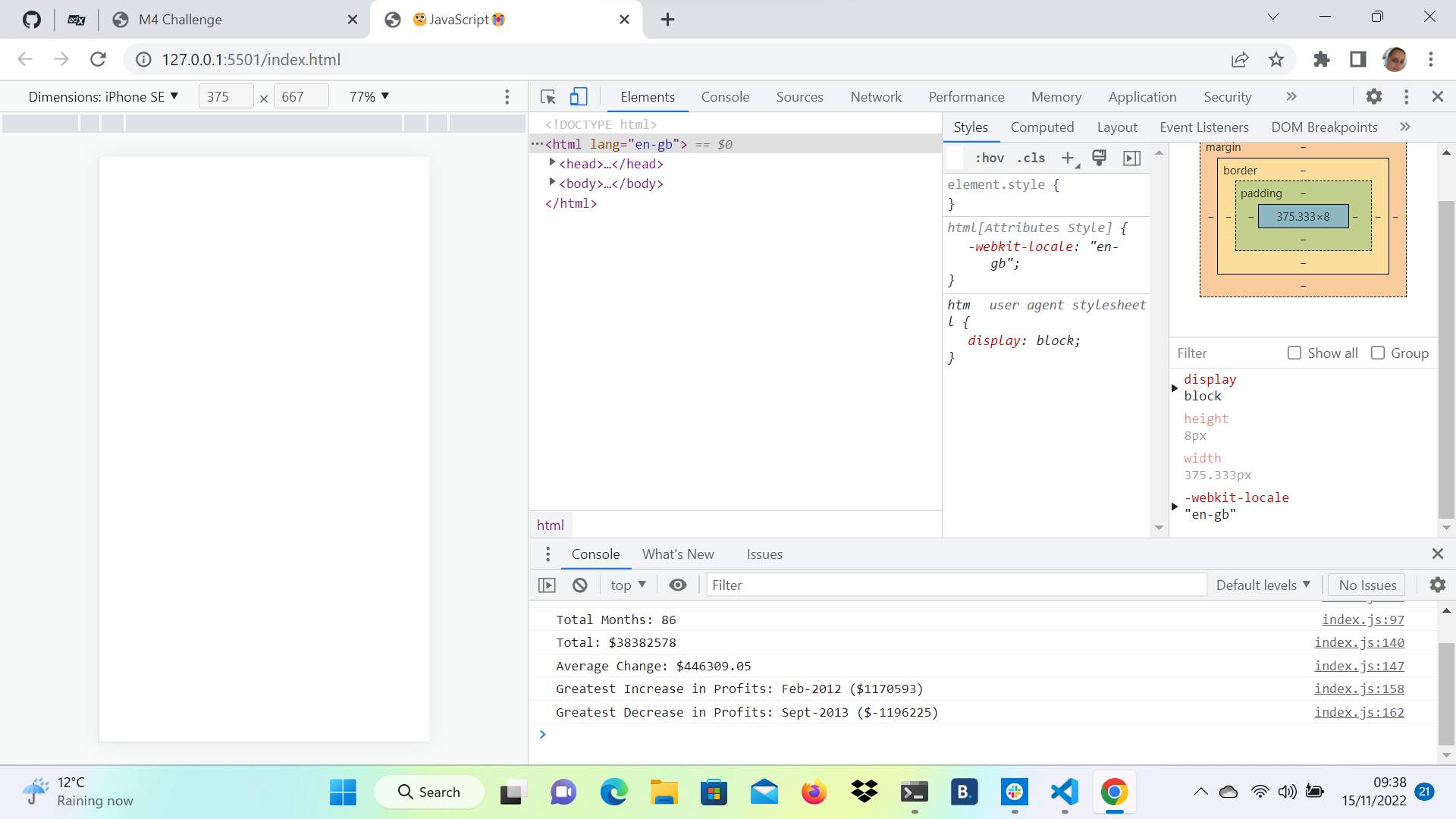Clear the console with the ban icon
This screenshot has width=1456, height=819.
(x=580, y=585)
